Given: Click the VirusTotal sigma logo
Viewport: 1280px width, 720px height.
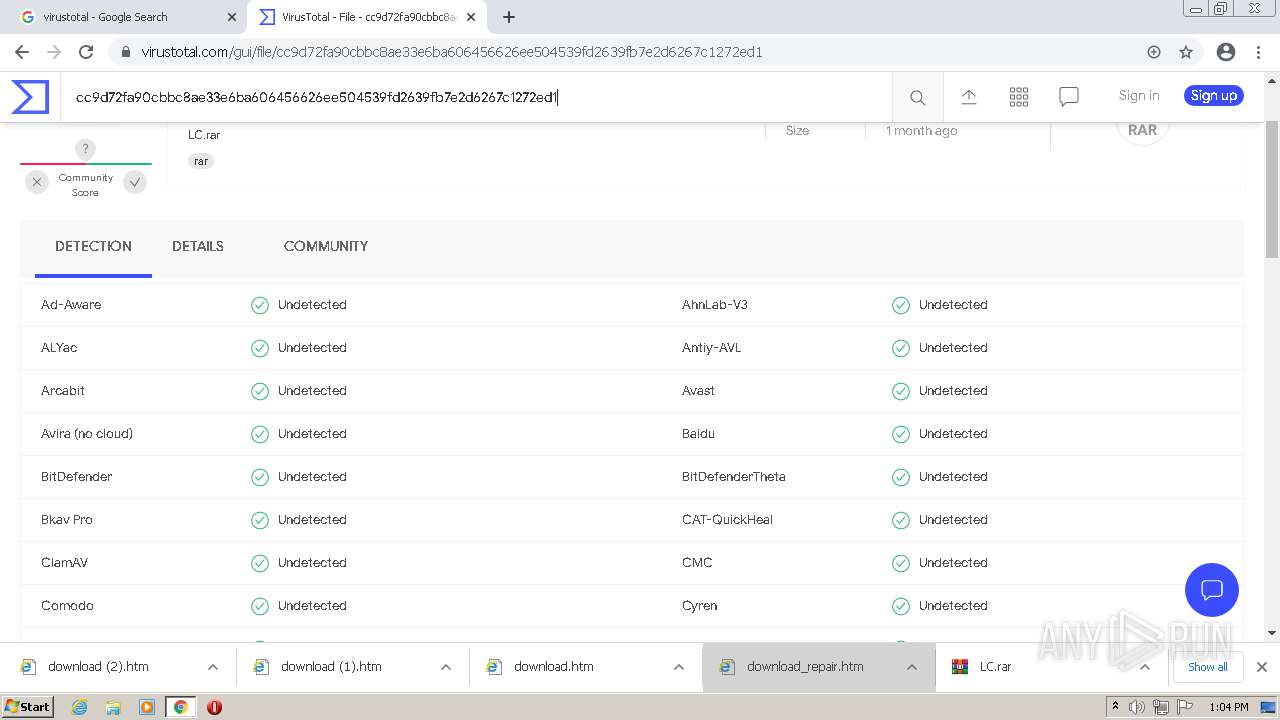Looking at the screenshot, I should [x=30, y=97].
